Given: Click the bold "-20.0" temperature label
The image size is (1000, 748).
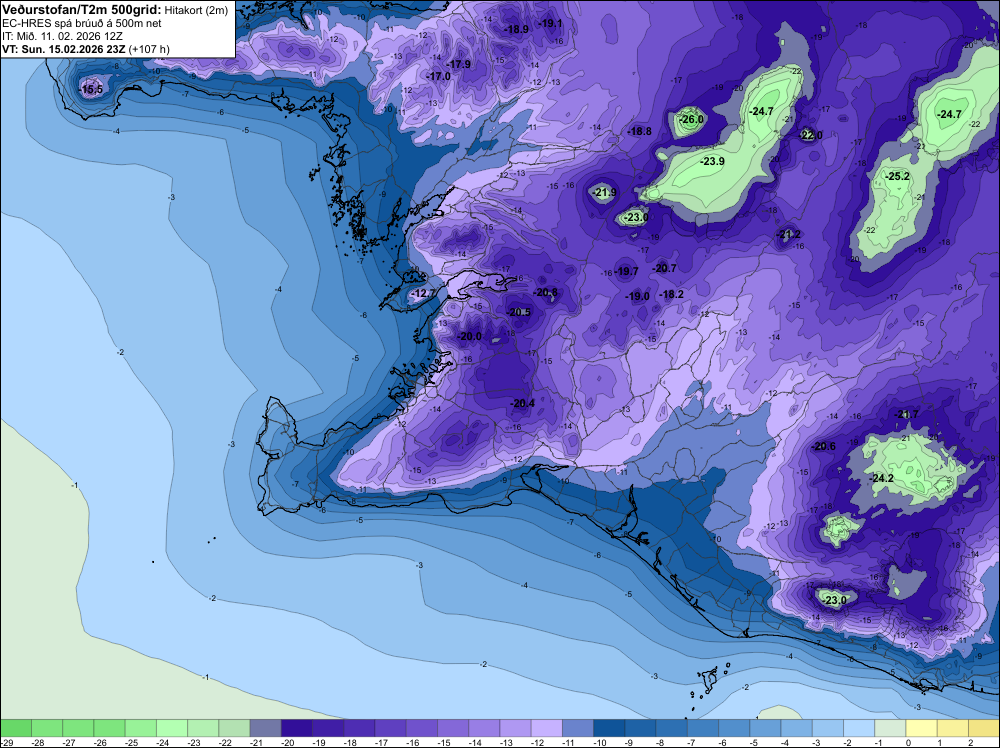Looking at the screenshot, I should pos(469,336).
